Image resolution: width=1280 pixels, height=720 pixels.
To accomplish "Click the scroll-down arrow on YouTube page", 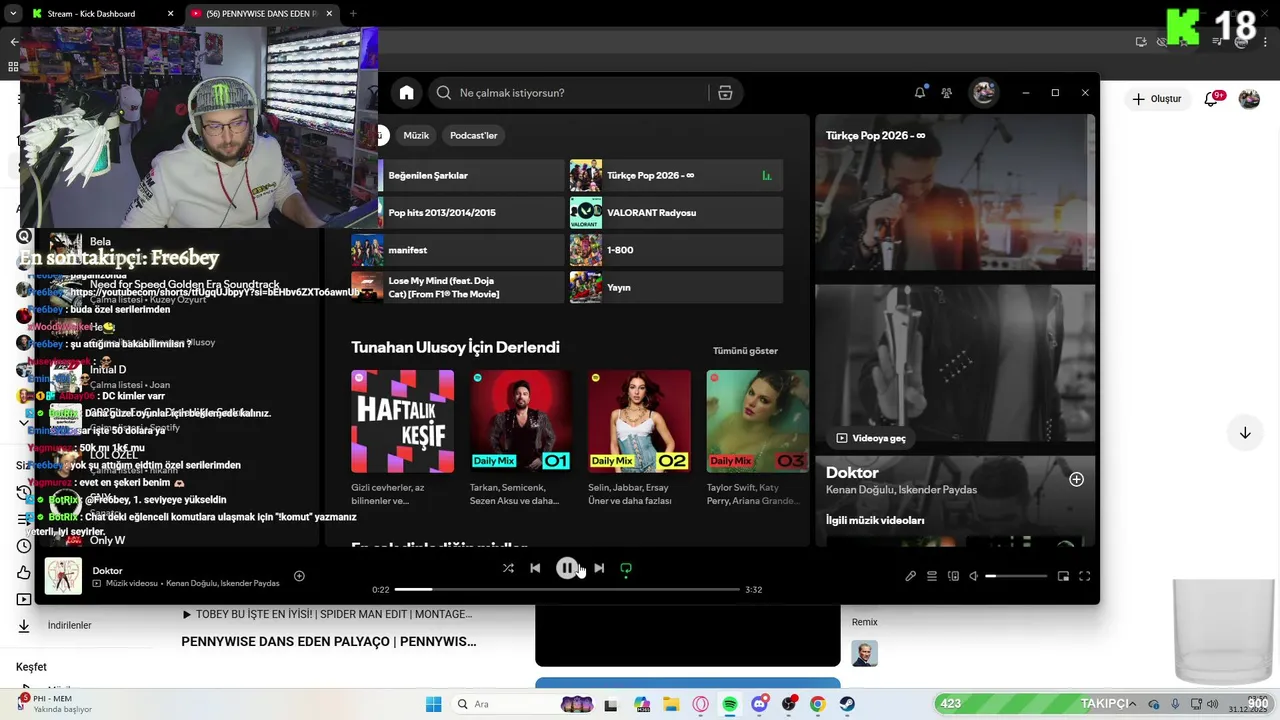I will coord(1245,433).
